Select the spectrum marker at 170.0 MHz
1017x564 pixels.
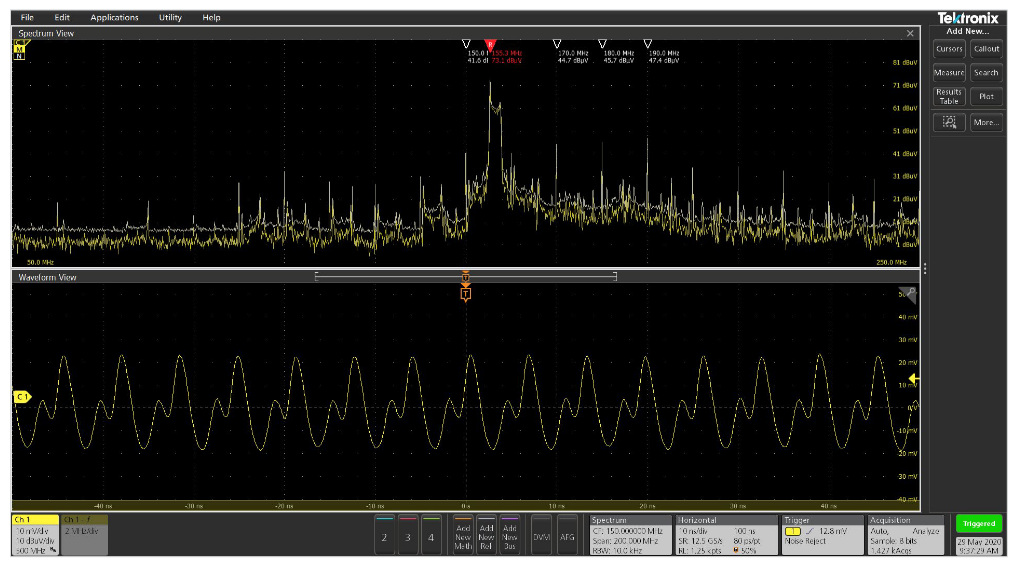pyautogui.click(x=556, y=44)
